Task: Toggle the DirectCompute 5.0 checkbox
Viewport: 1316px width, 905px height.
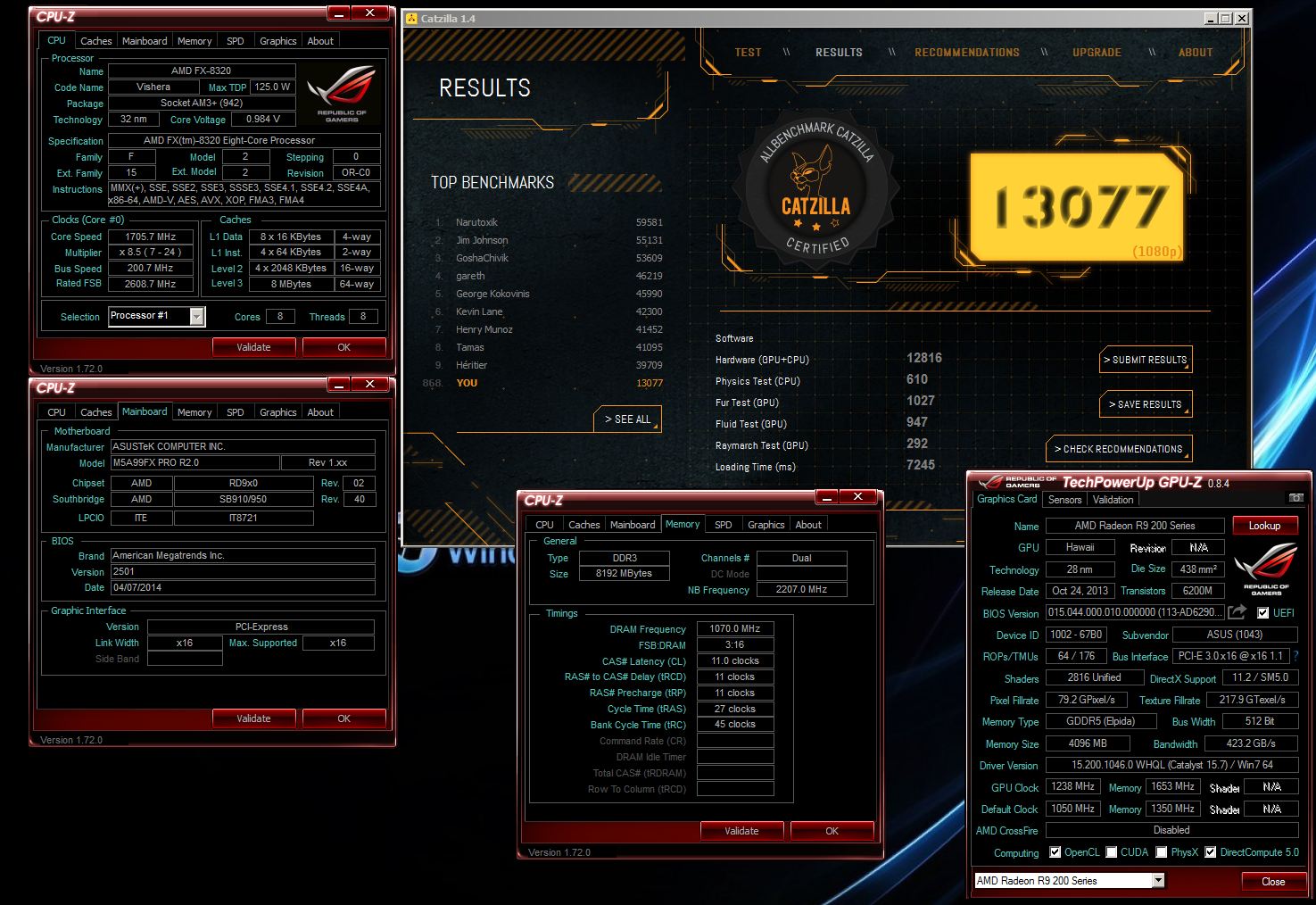Action: pos(1211,852)
